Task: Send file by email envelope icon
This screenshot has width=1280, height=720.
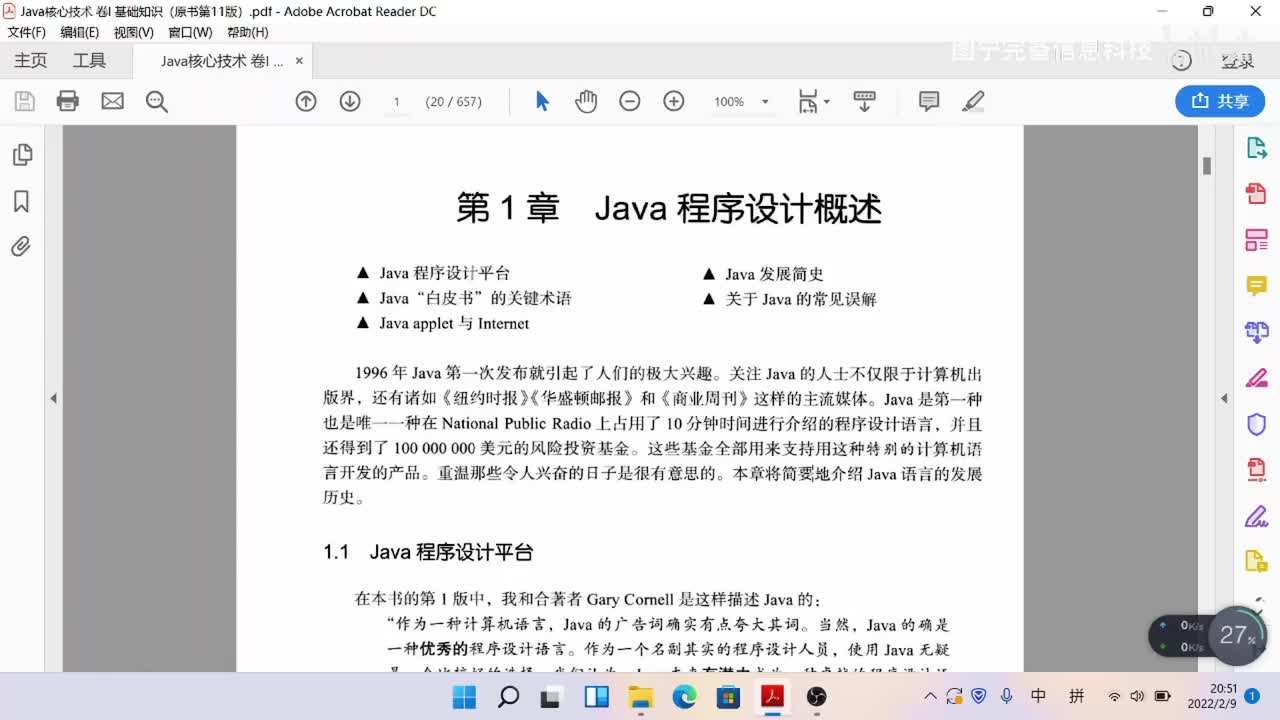Action: pos(113,101)
